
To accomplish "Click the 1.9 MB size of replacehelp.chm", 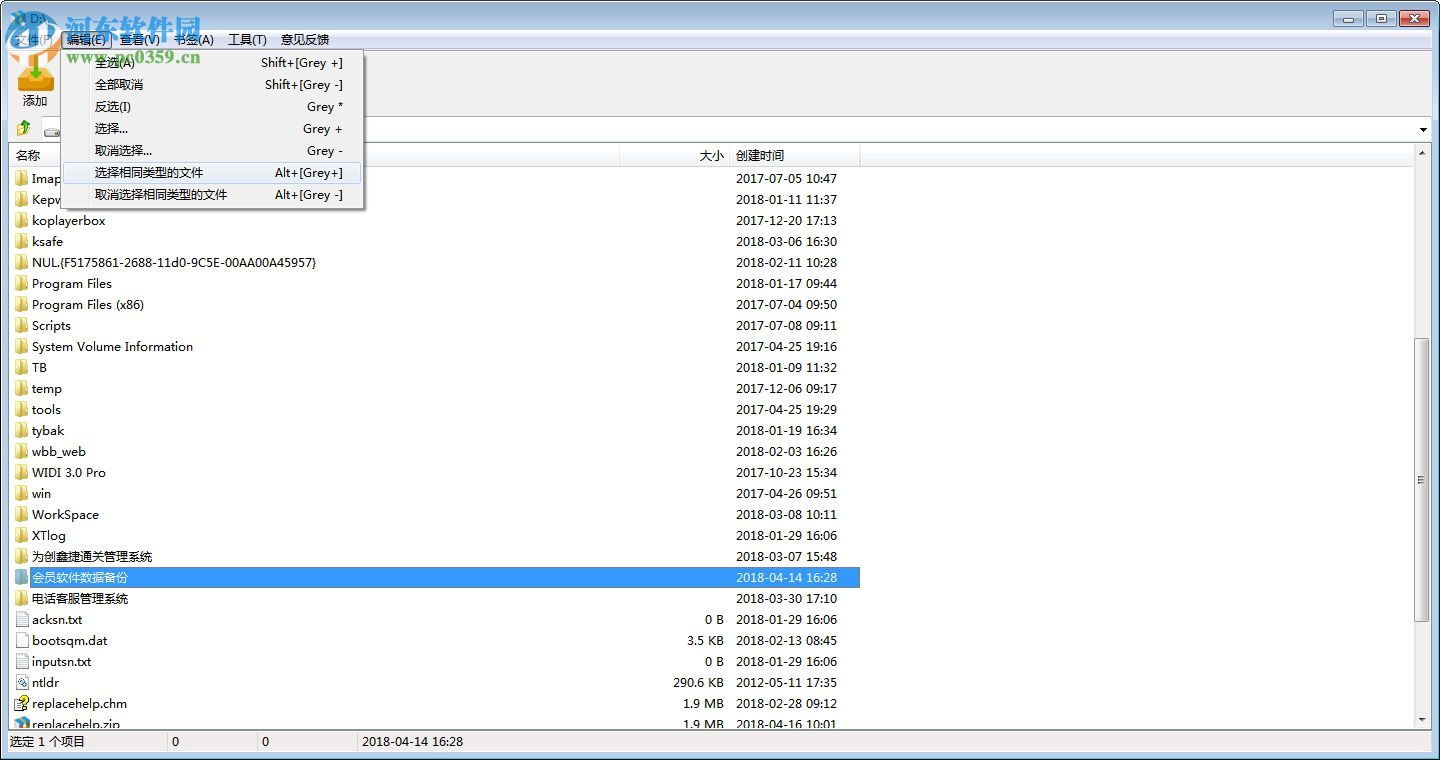I will (704, 703).
